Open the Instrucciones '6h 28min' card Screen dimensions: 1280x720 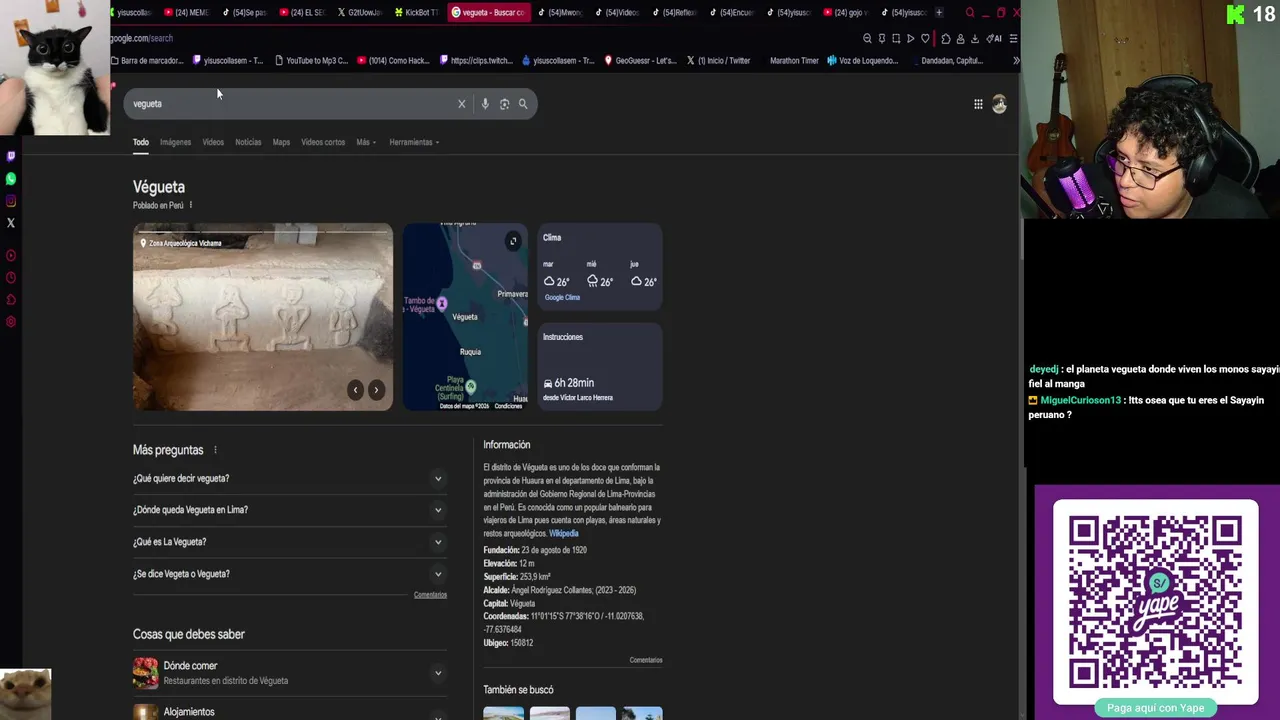(600, 366)
